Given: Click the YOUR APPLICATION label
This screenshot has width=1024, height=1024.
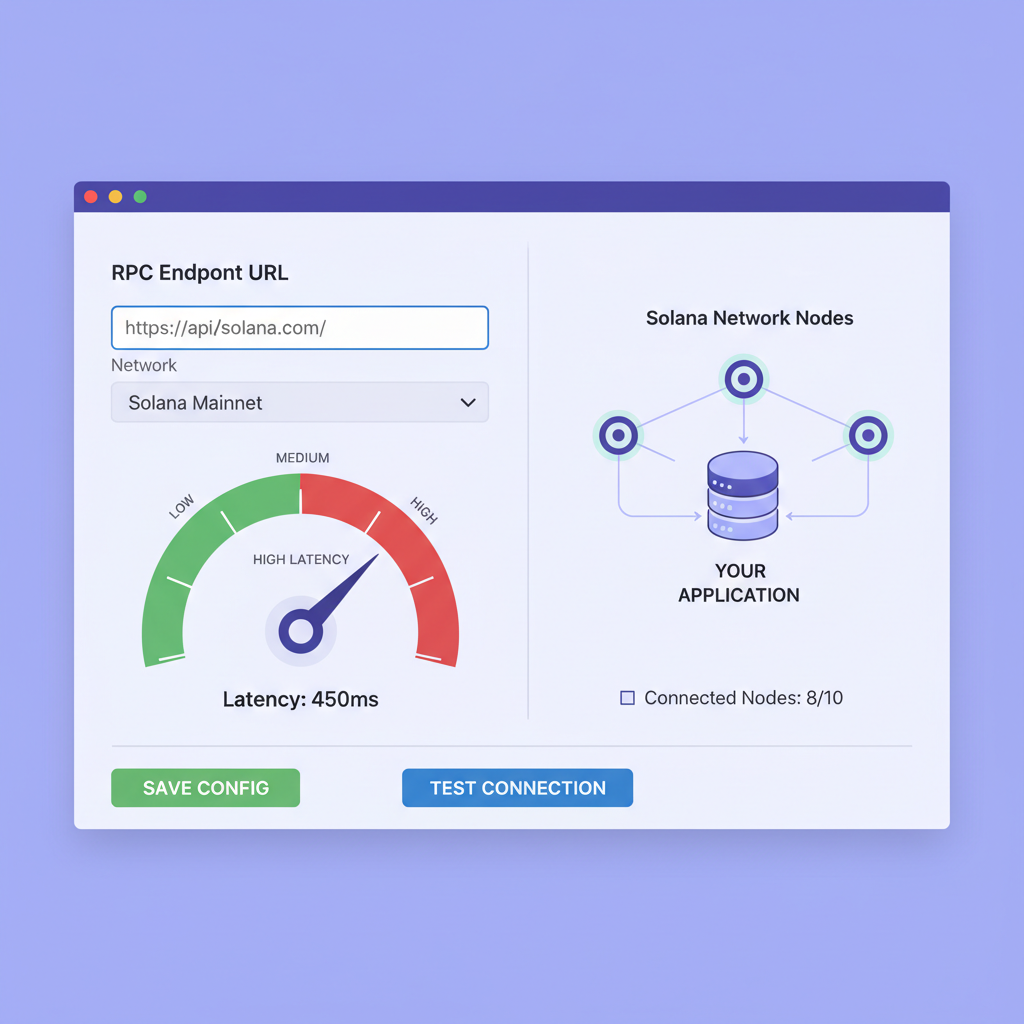Looking at the screenshot, I should click(739, 583).
